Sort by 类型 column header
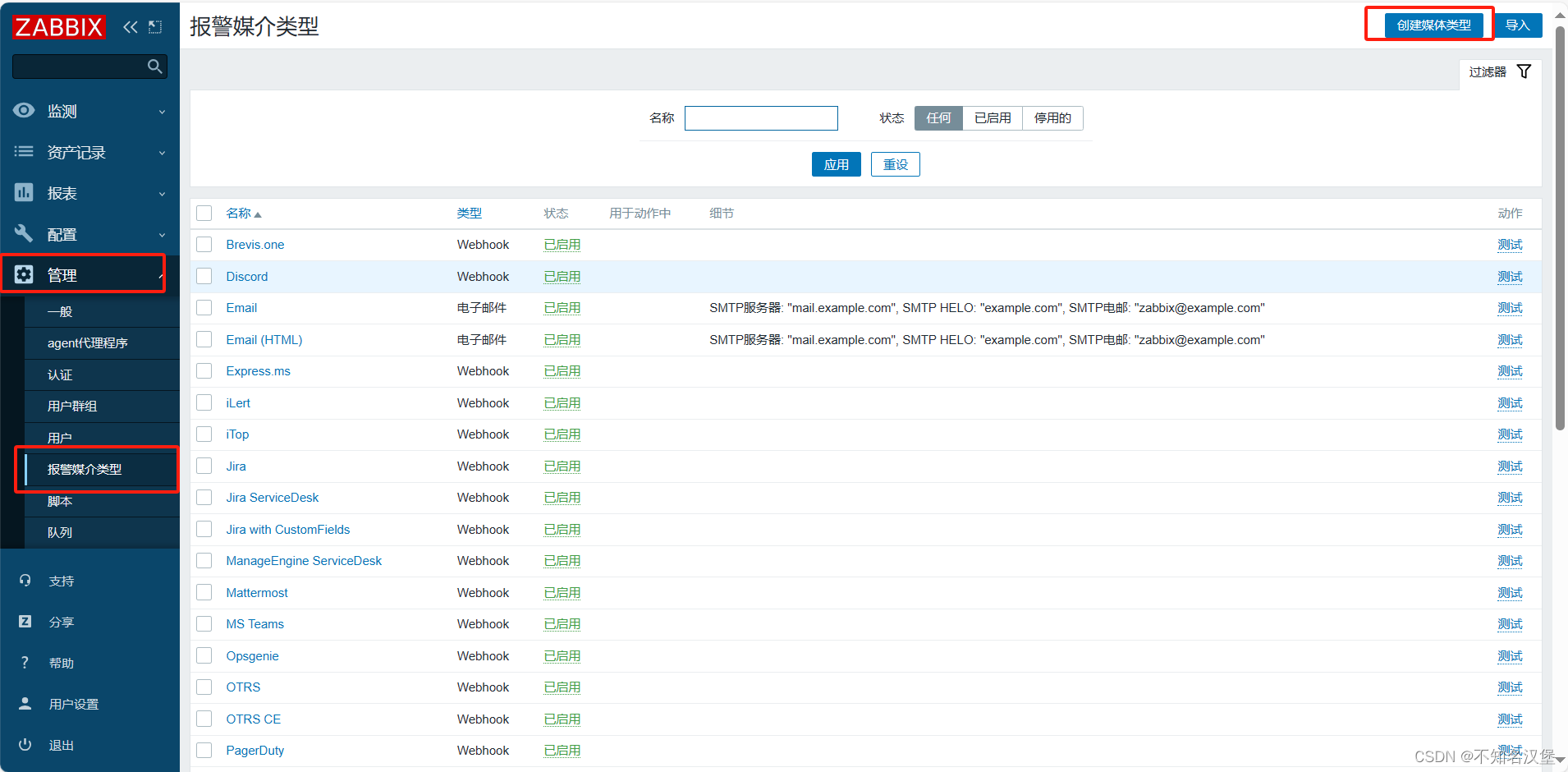Screen dimensions: 1568x772 click(470, 214)
